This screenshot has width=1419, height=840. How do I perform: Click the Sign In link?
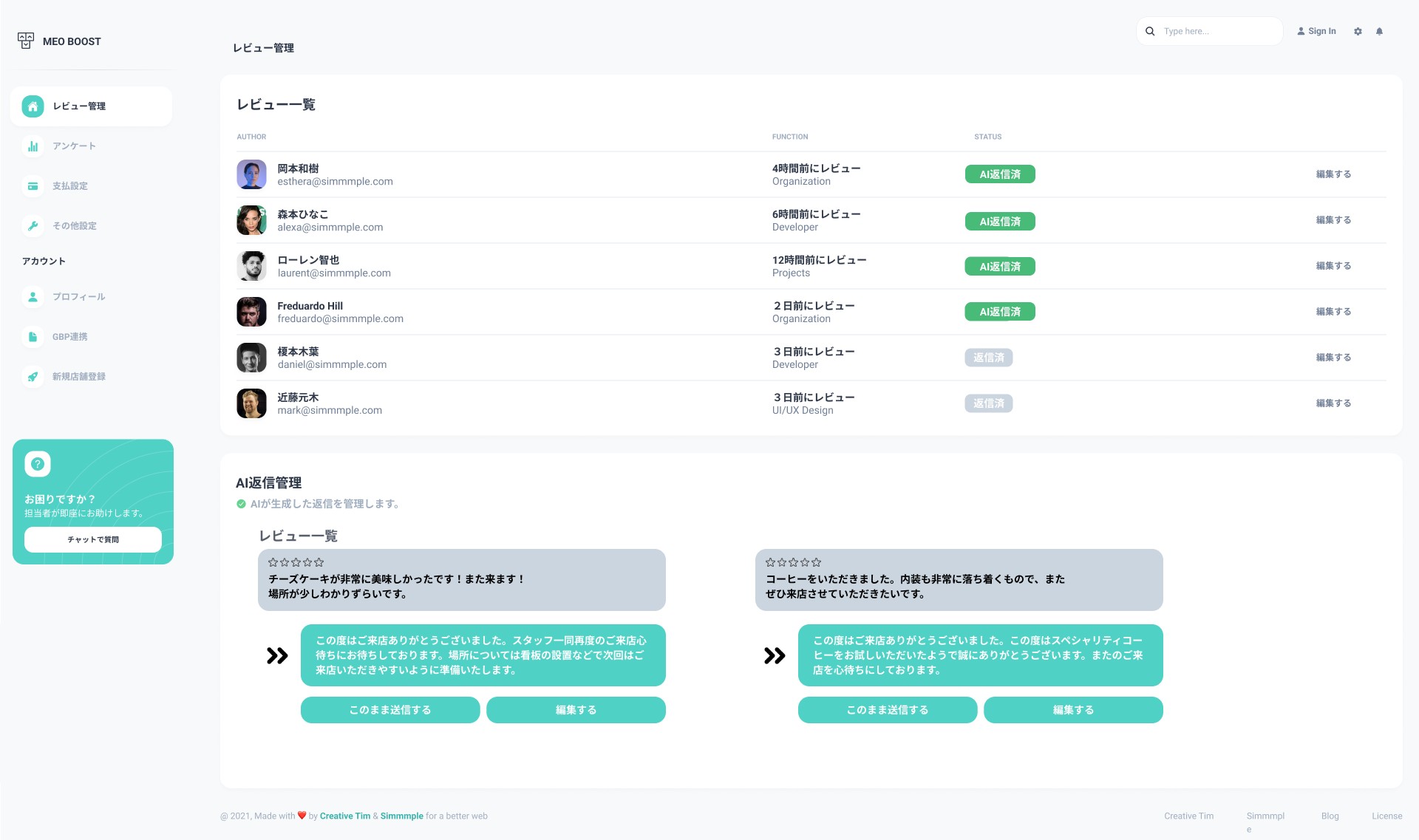point(1316,32)
